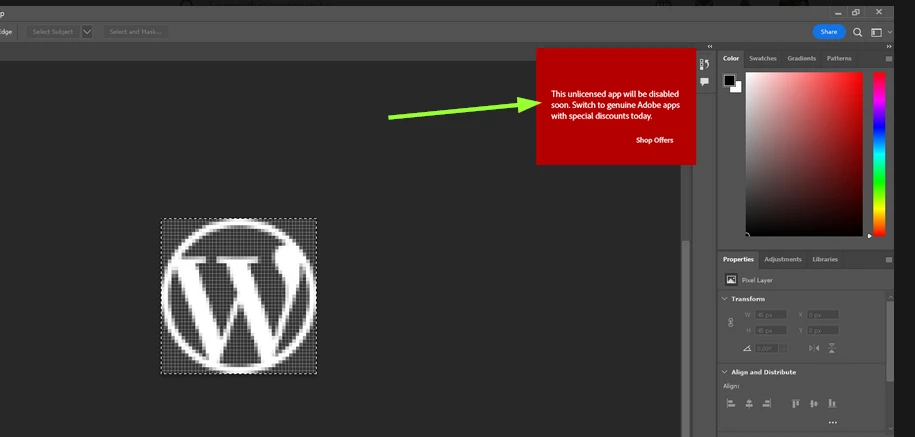Click the foreground color swatch
The image size is (915, 437).
[x=729, y=80]
